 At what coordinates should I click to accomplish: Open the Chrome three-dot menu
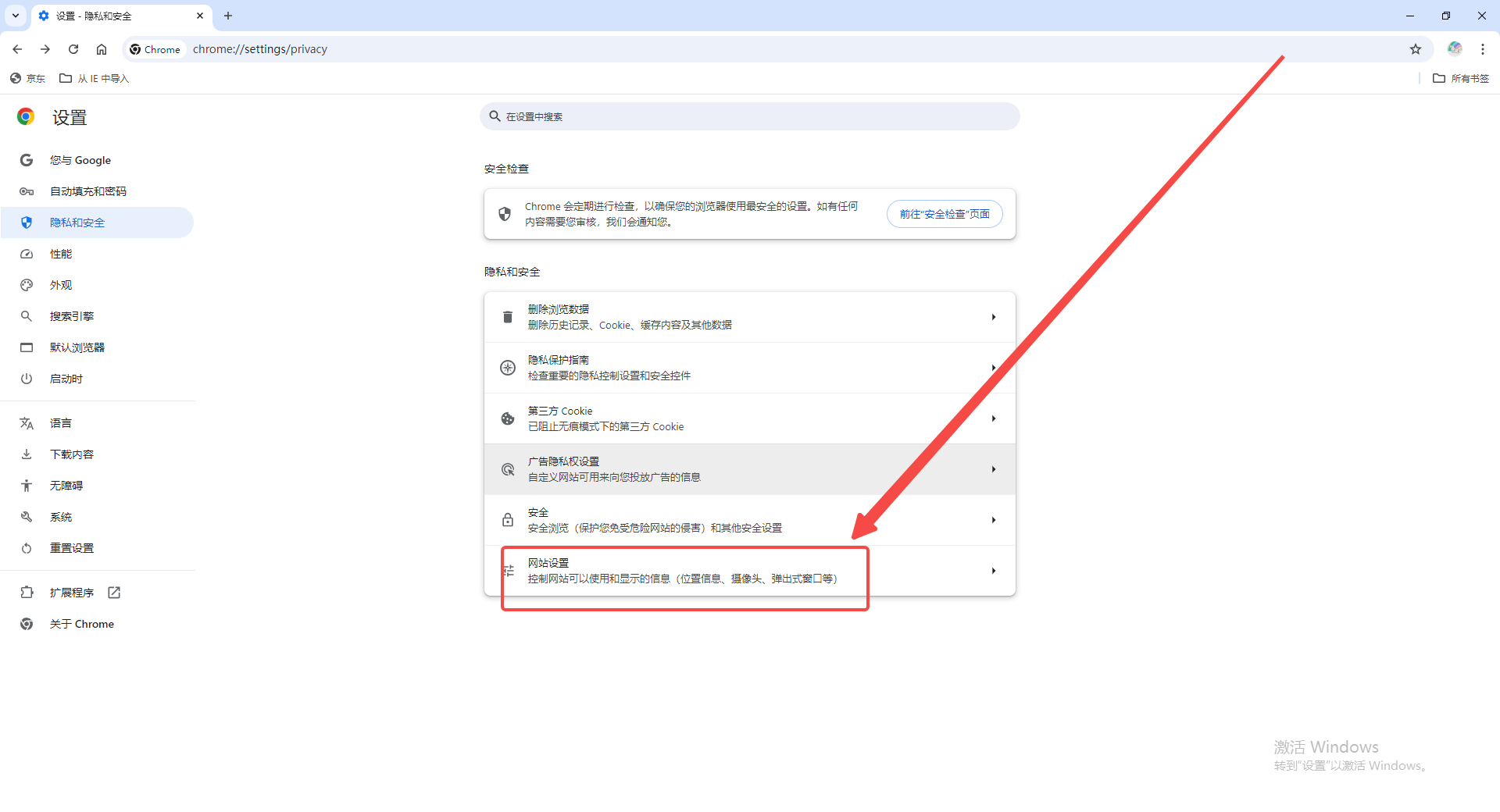pos(1483,49)
